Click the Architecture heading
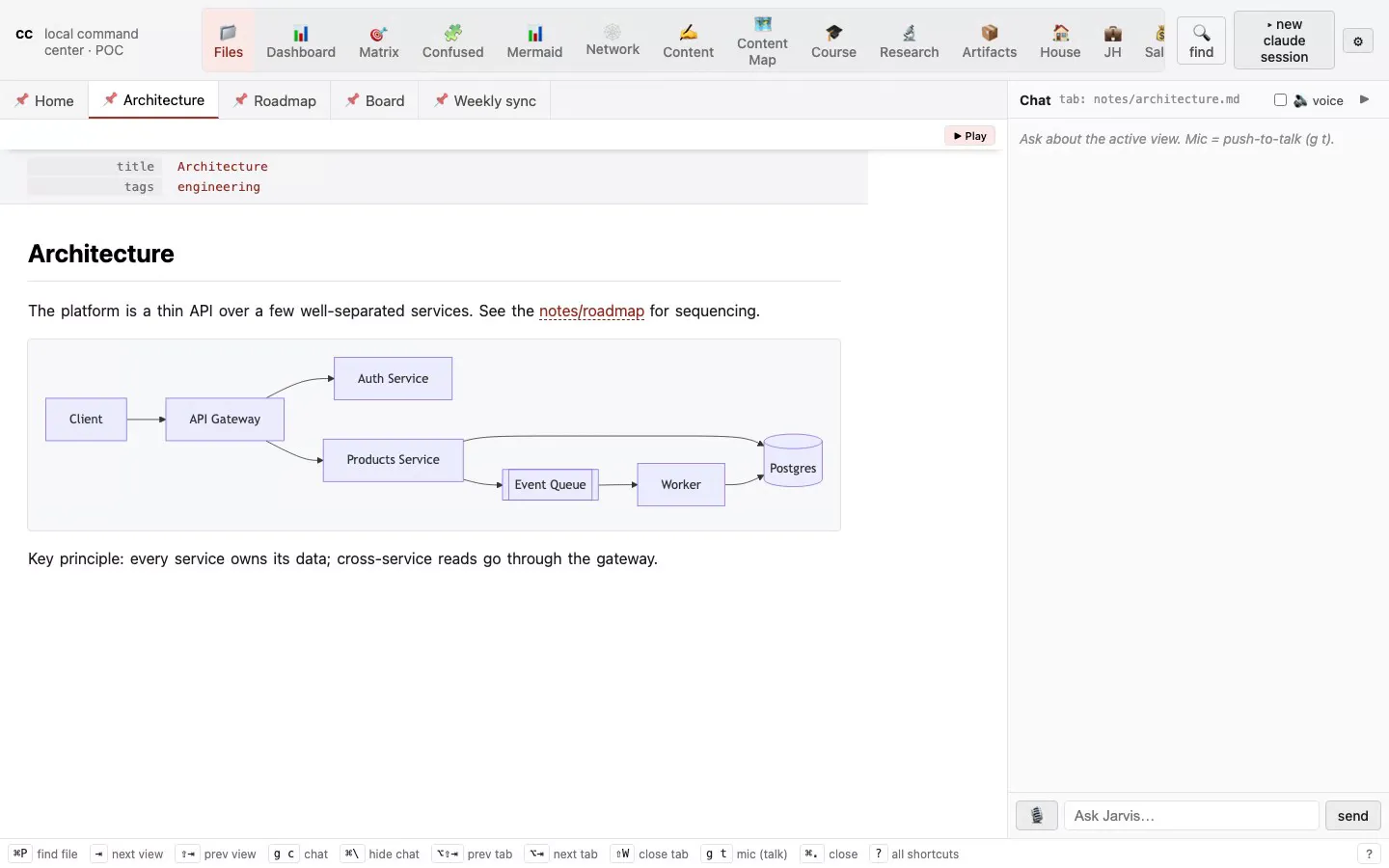1389x868 pixels. 101,254
